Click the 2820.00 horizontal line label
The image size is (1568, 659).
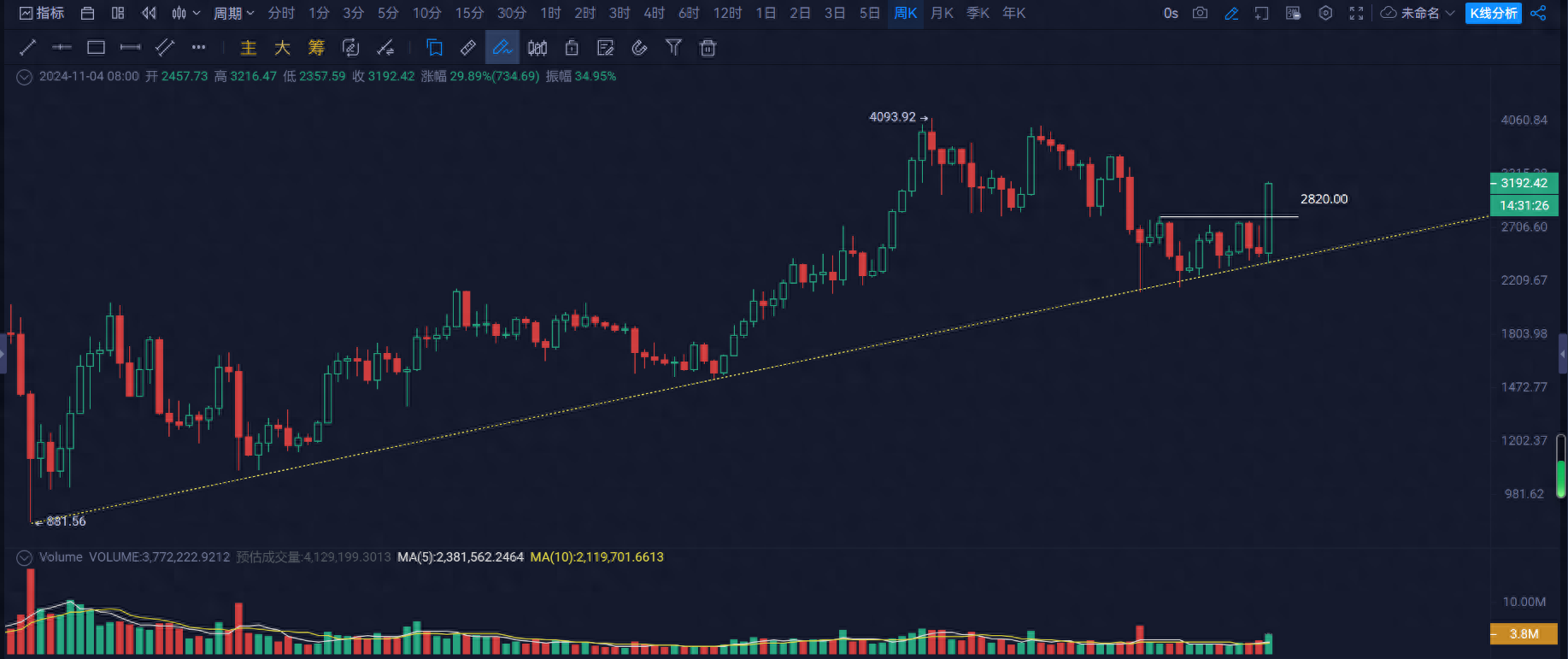pos(1324,199)
